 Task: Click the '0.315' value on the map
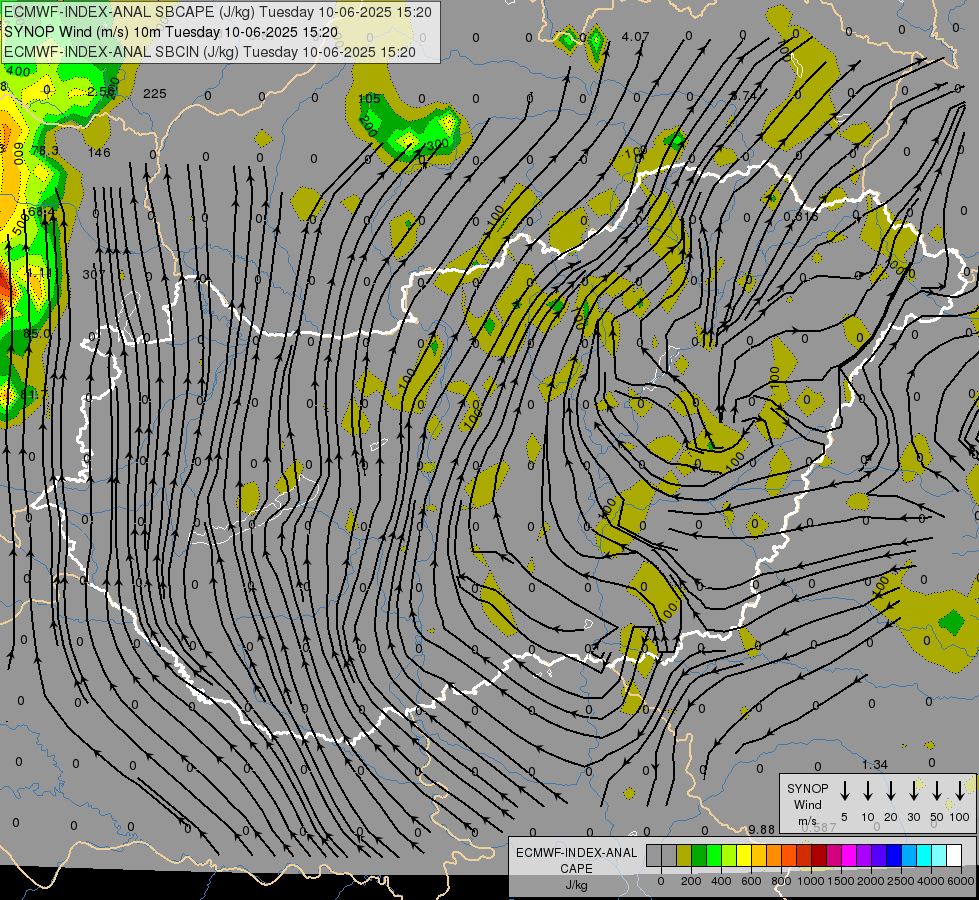point(800,217)
